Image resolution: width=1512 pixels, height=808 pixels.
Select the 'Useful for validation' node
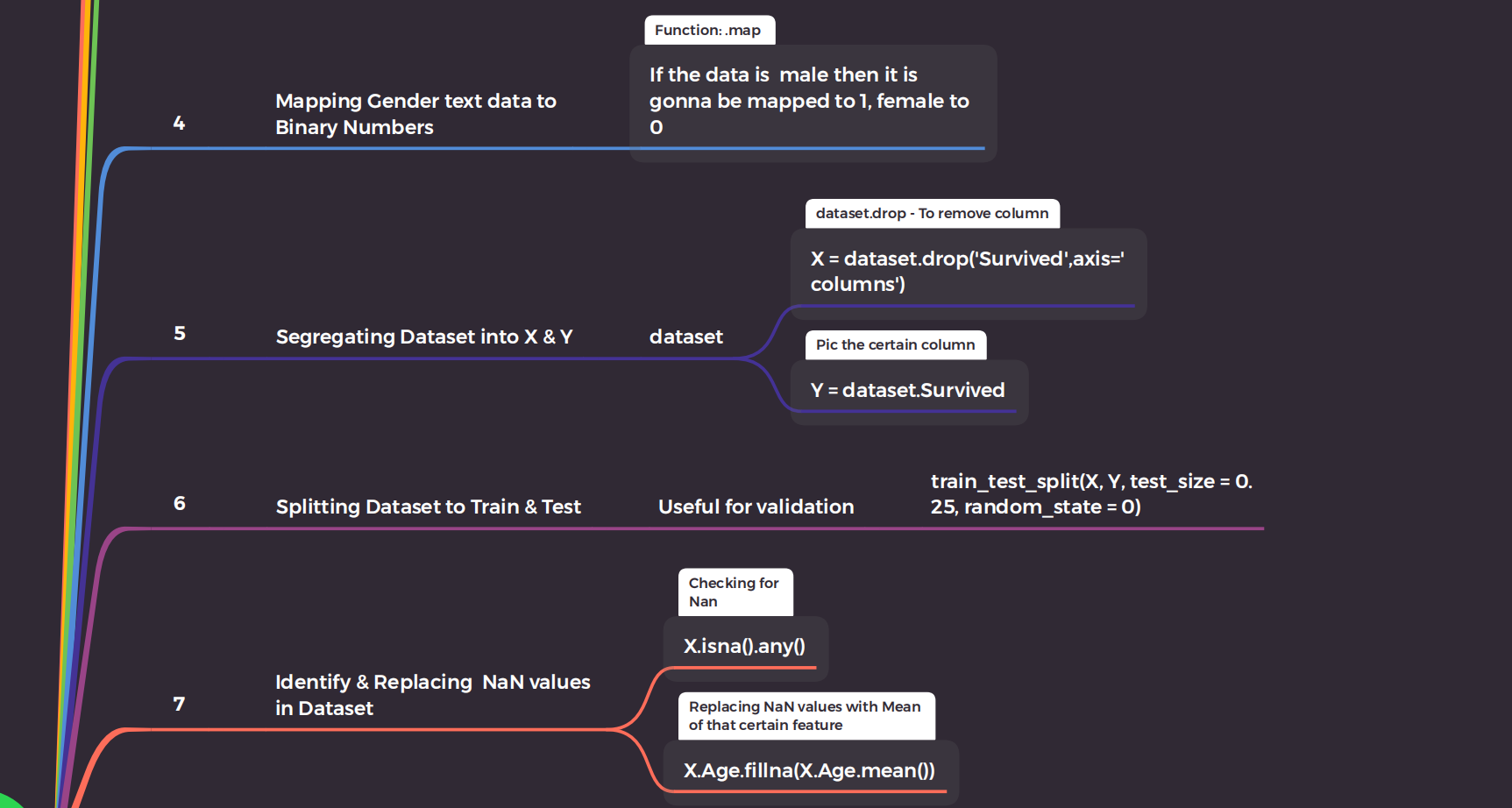coord(756,507)
